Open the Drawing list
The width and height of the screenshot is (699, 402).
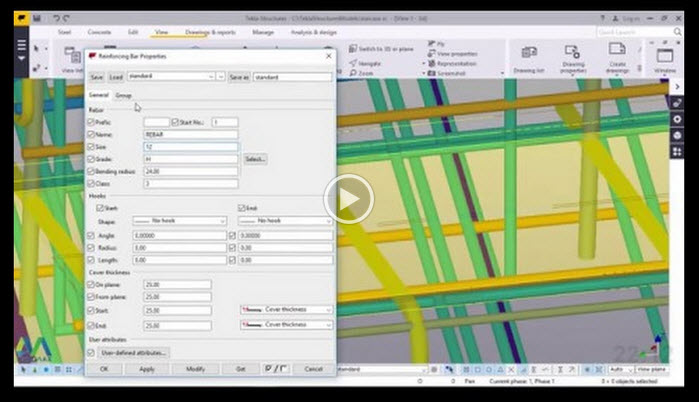click(529, 59)
